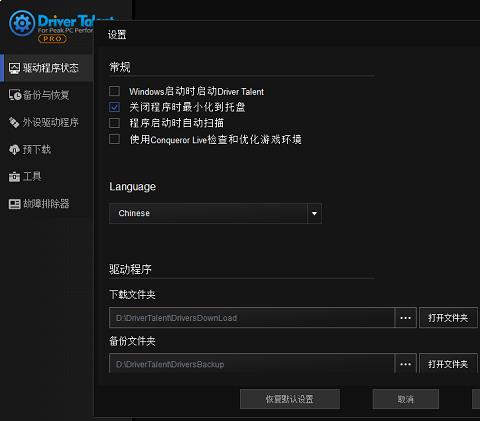Open the 故障排除器 sidebar item
The image size is (480, 421).
(47, 204)
